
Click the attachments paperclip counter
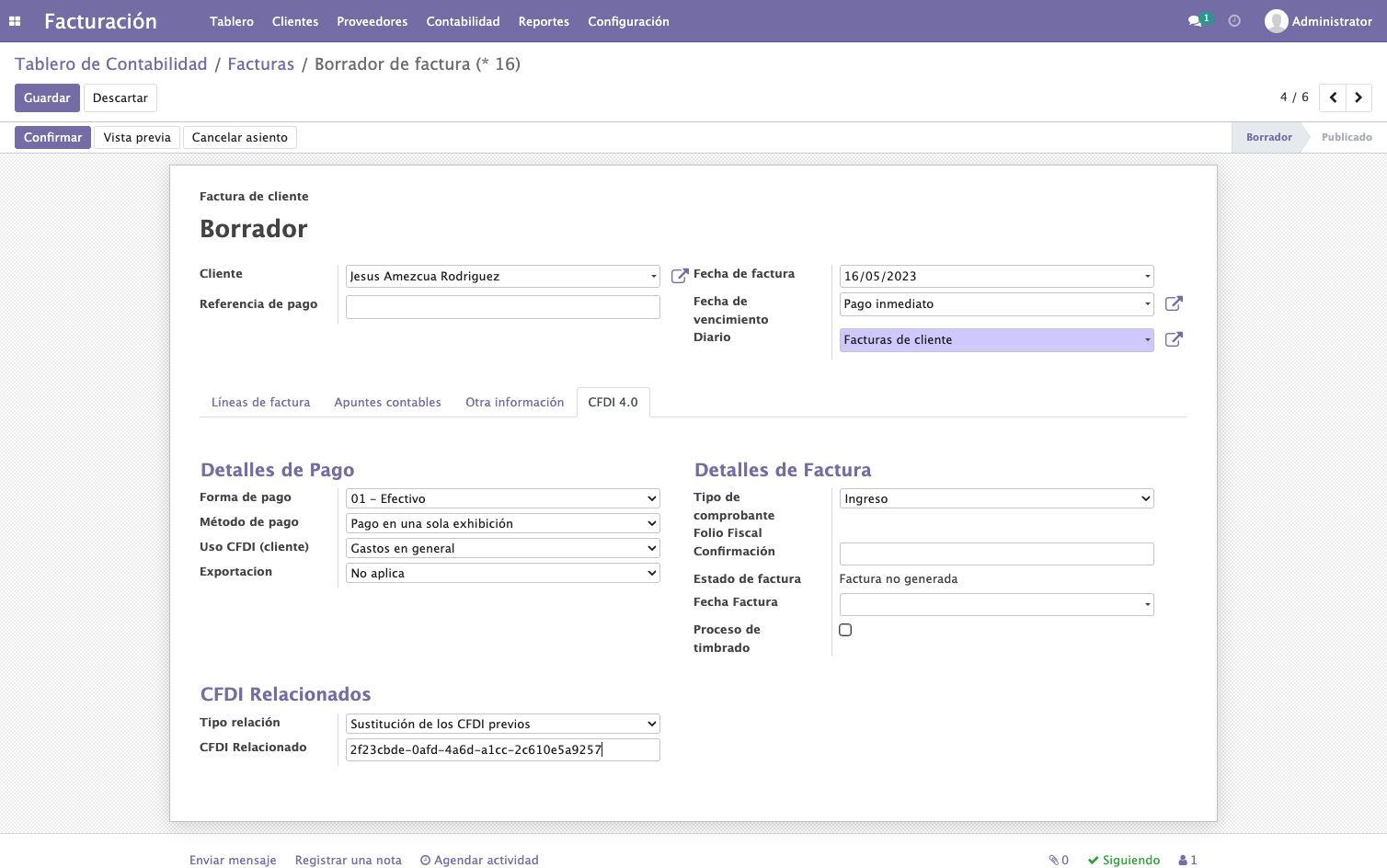(x=1059, y=860)
